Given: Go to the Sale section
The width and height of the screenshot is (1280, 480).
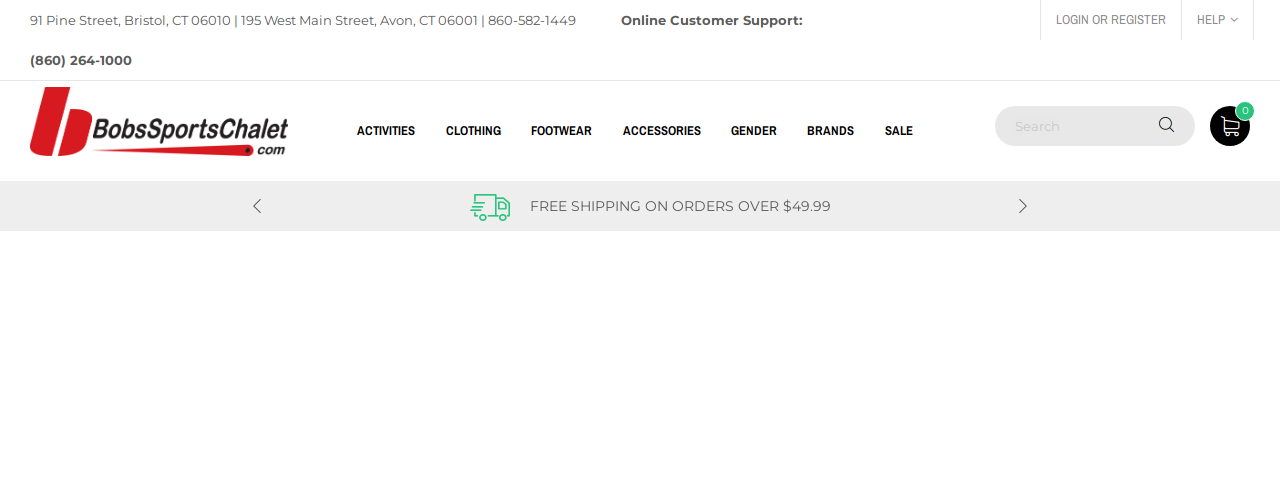Looking at the screenshot, I should pos(899,131).
